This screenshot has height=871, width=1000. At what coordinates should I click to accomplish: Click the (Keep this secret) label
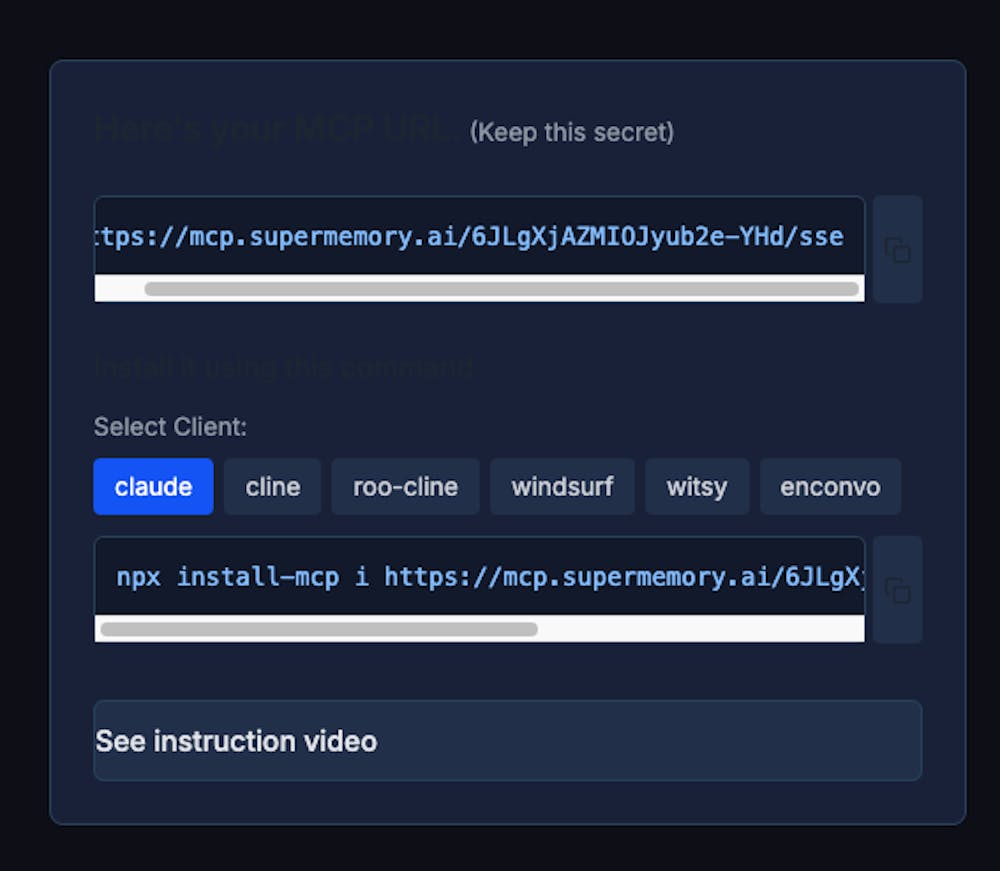tap(572, 132)
